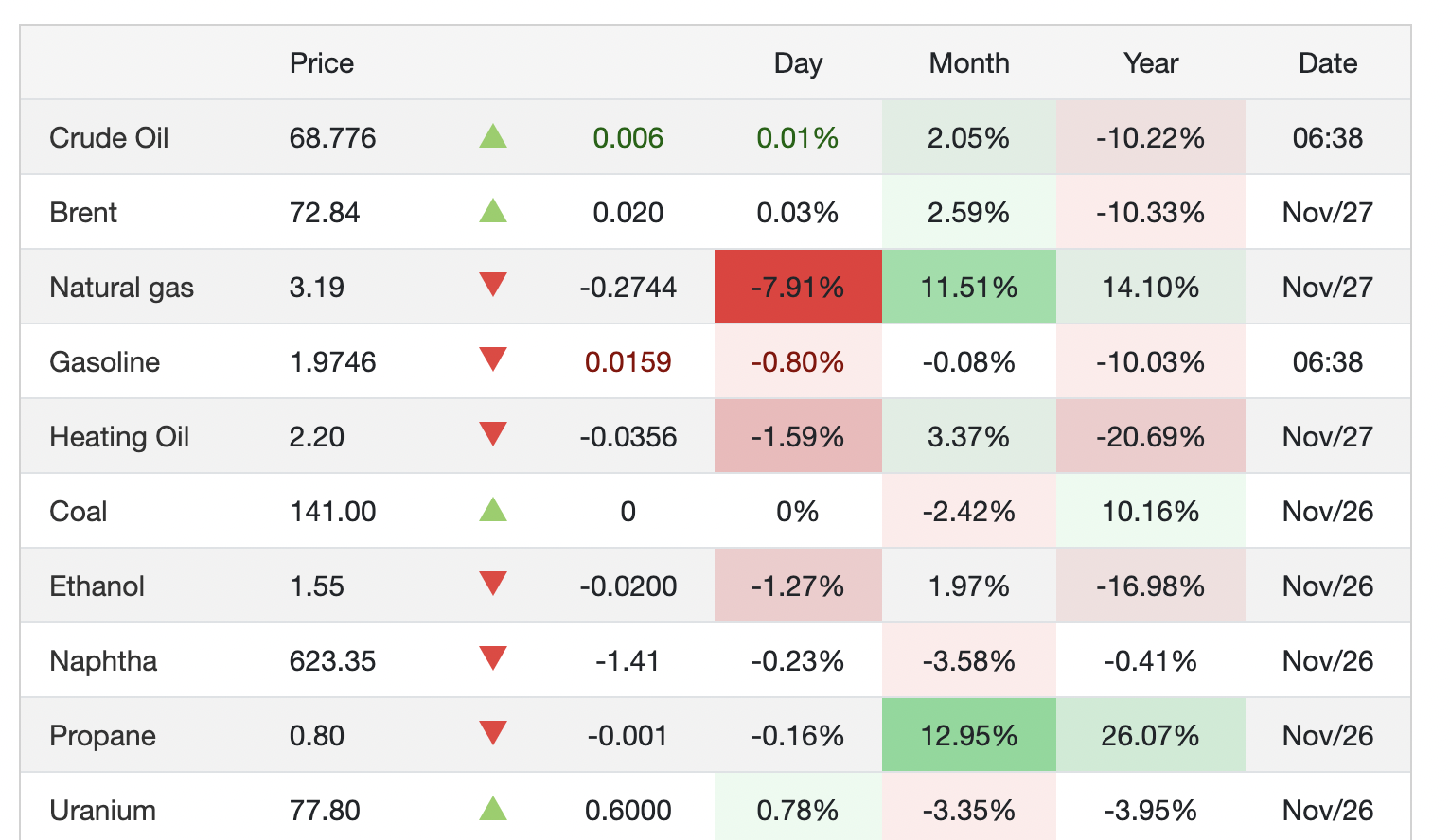Screen dimensions: 1450x840
Task: Click the red down arrow for Heating Oil
Action: [x=493, y=434]
